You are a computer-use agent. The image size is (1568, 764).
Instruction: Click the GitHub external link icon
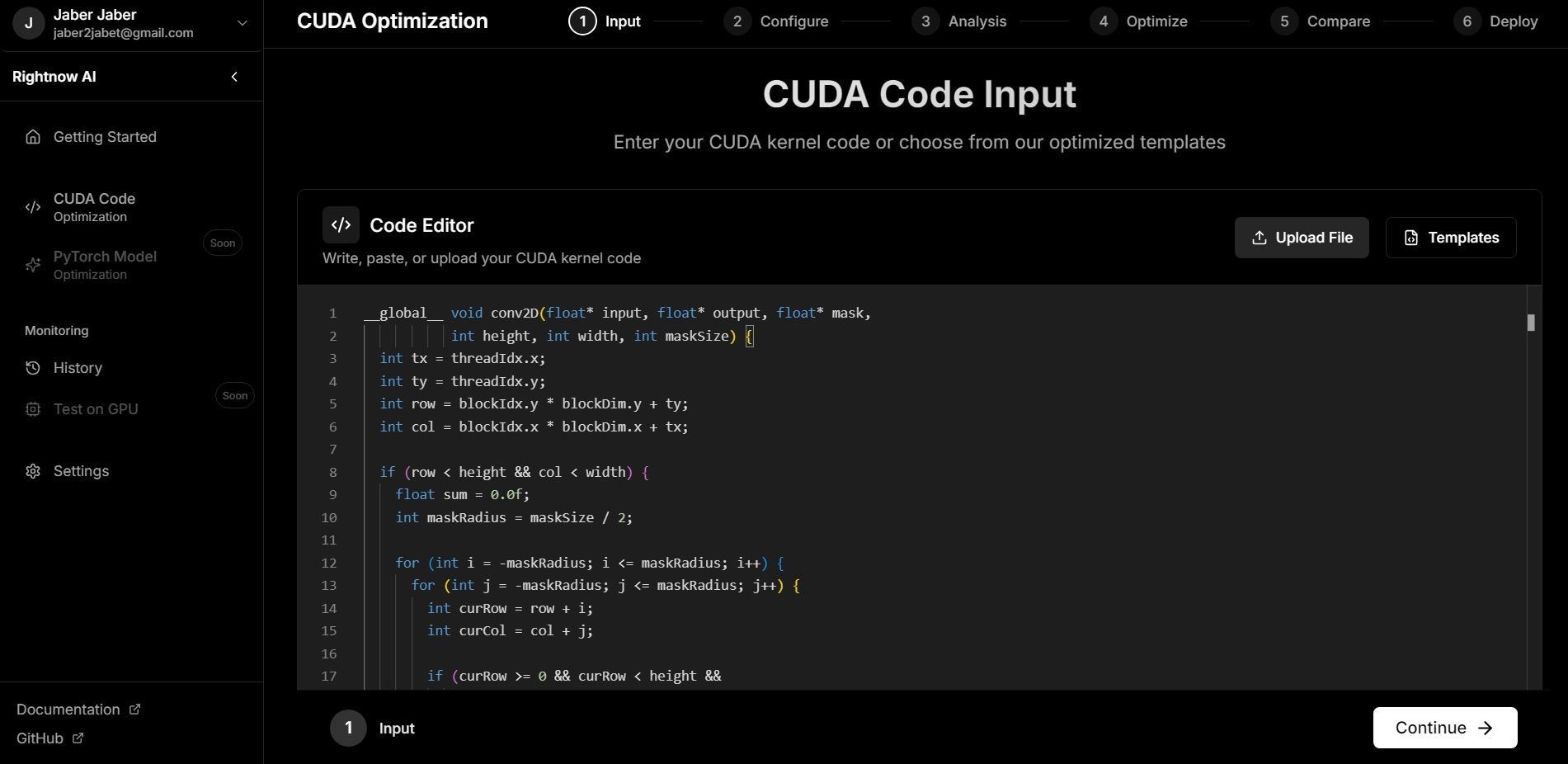click(x=78, y=738)
